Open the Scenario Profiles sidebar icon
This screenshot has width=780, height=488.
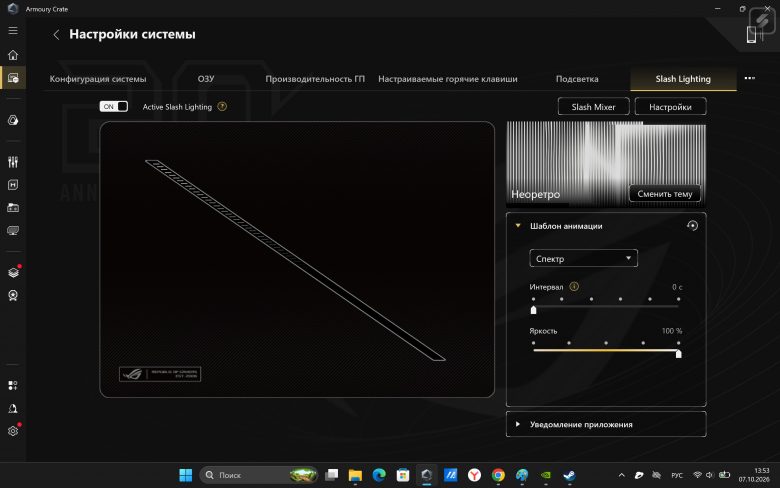pos(13,185)
